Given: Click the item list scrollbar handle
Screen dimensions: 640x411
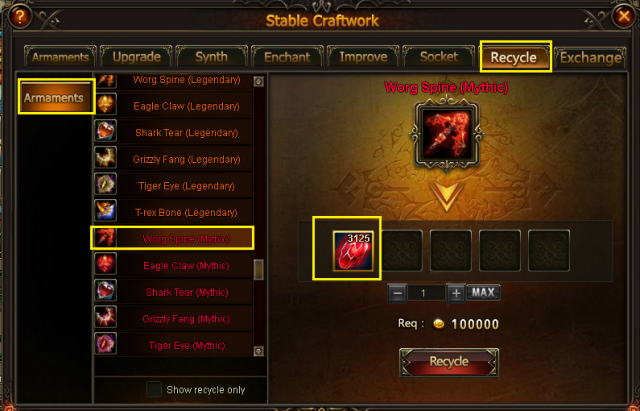Looking at the screenshot, I should click(258, 270).
